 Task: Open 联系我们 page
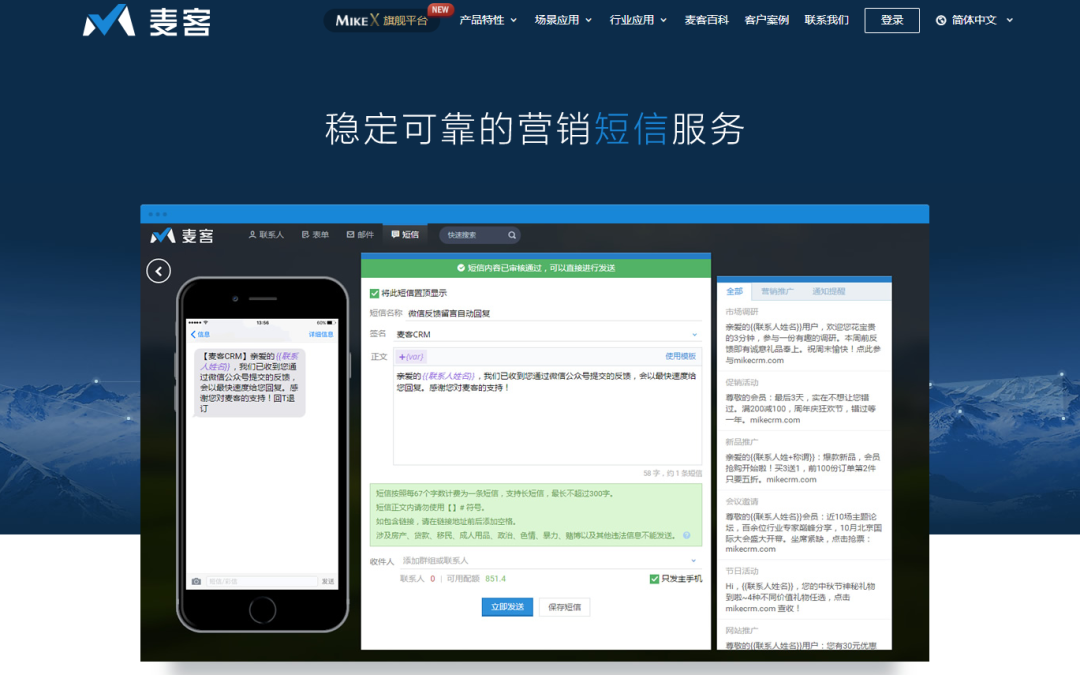coord(827,20)
